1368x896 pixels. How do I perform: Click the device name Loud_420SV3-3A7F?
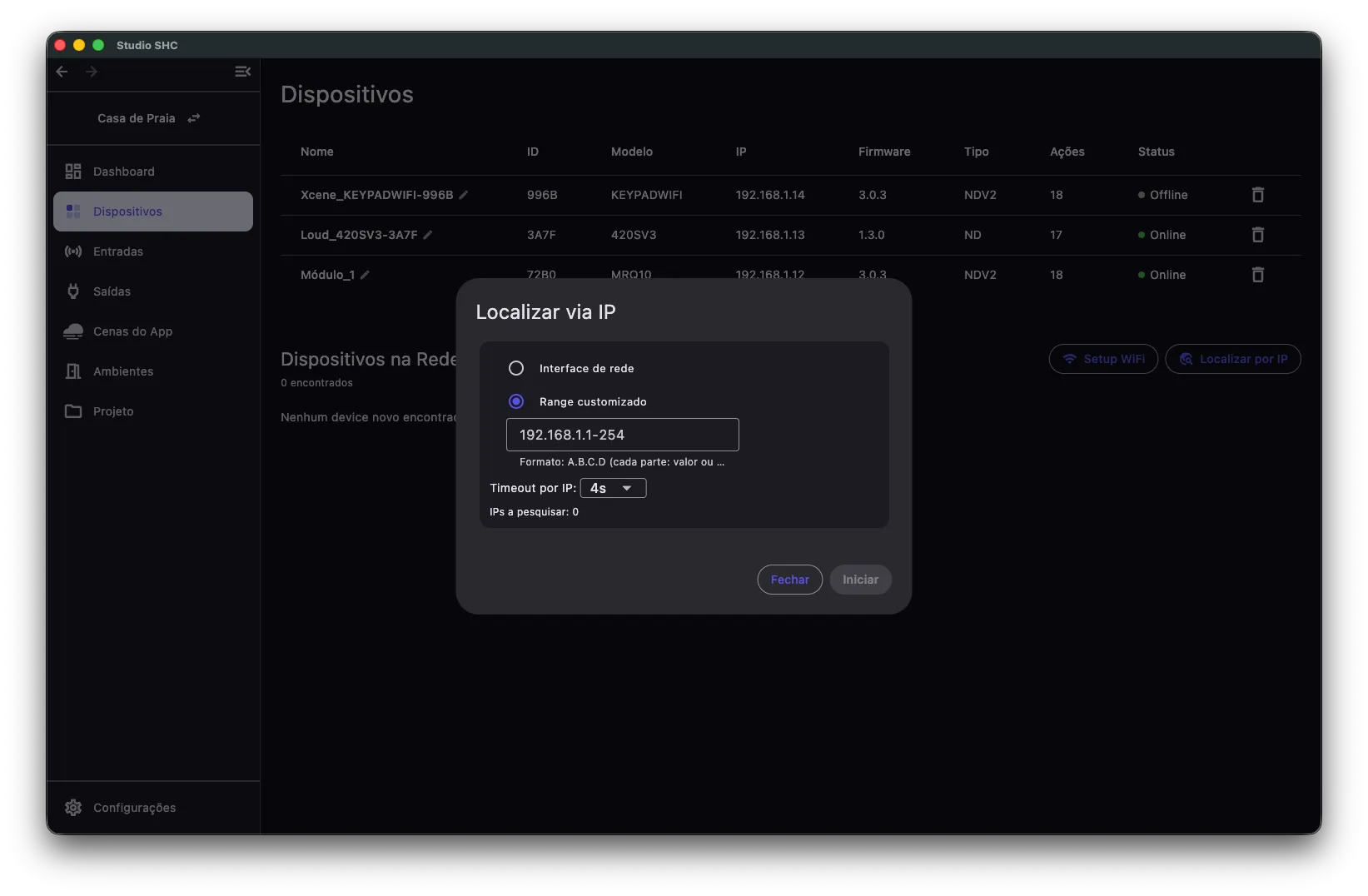pos(359,235)
